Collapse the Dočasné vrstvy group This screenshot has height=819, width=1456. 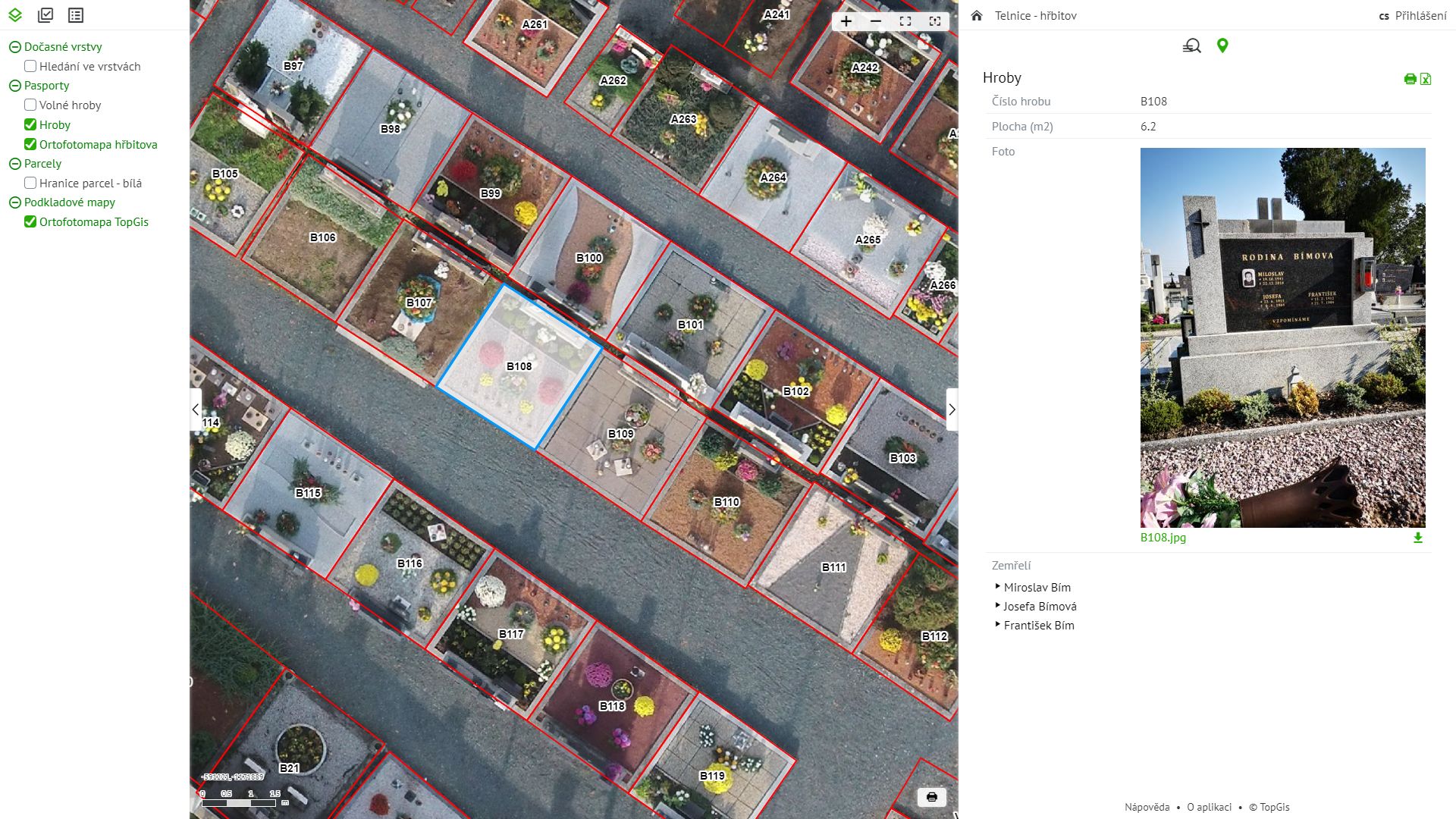14,47
